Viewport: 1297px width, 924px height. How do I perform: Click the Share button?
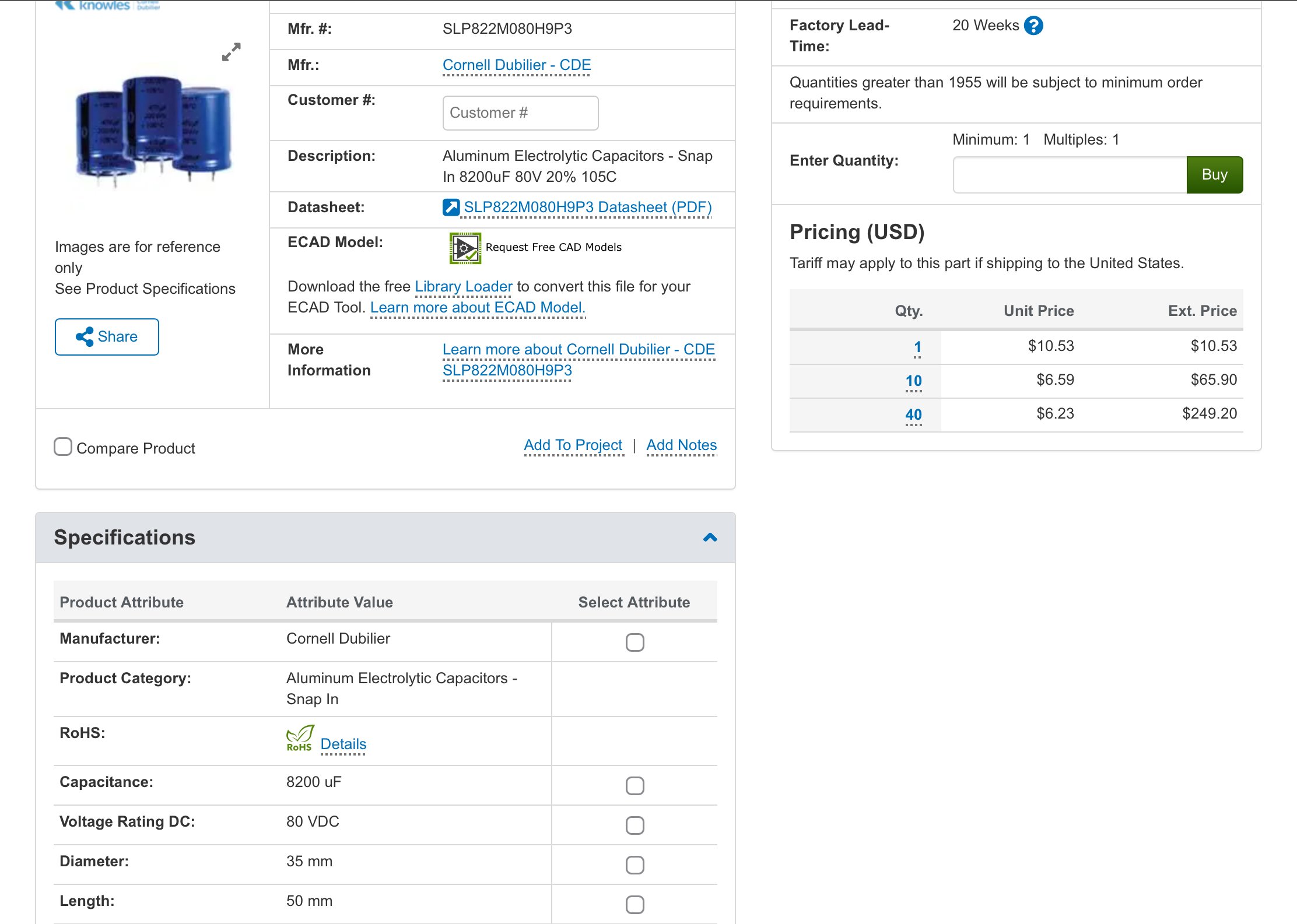pyautogui.click(x=107, y=337)
